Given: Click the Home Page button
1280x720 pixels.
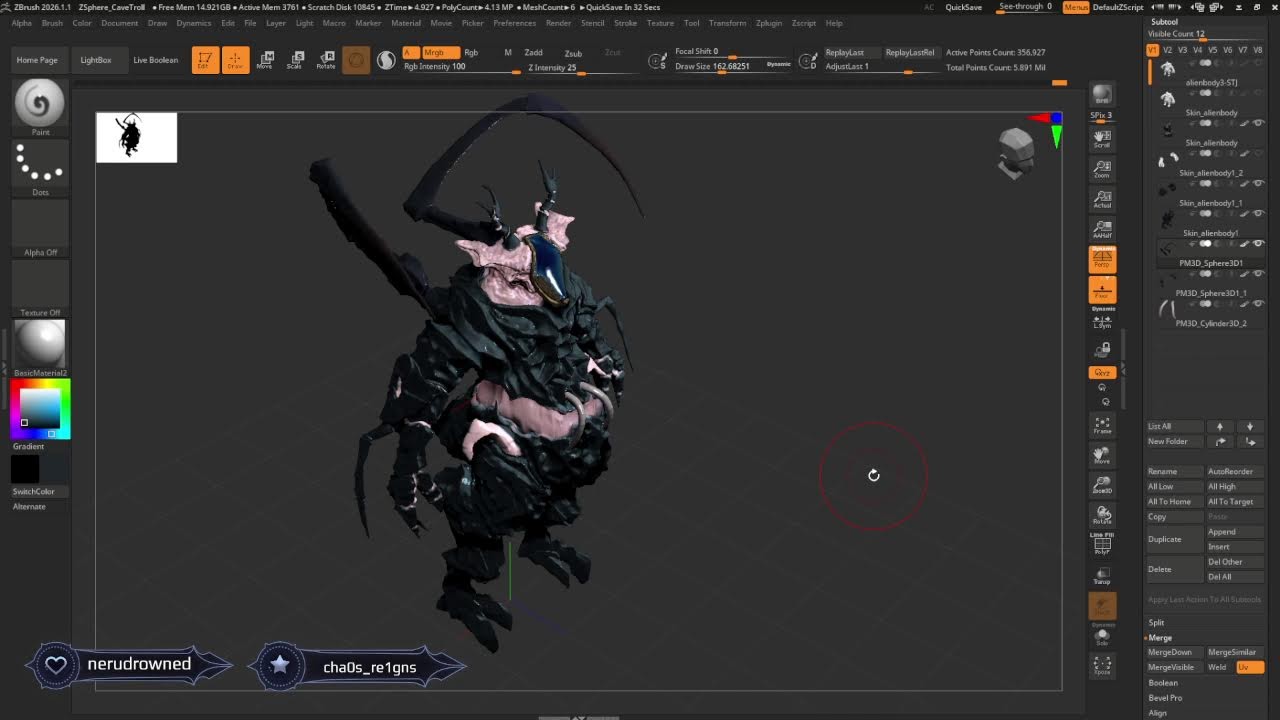Looking at the screenshot, I should tap(37, 60).
